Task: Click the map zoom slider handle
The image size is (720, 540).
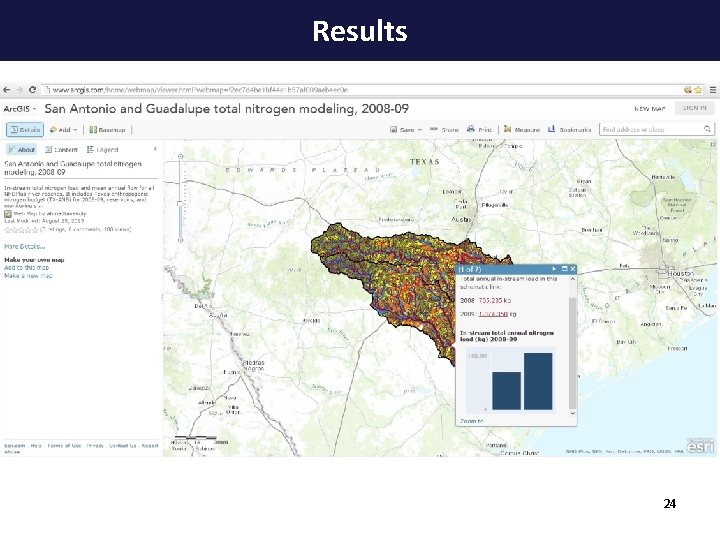Action: pyautogui.click(x=180, y=203)
